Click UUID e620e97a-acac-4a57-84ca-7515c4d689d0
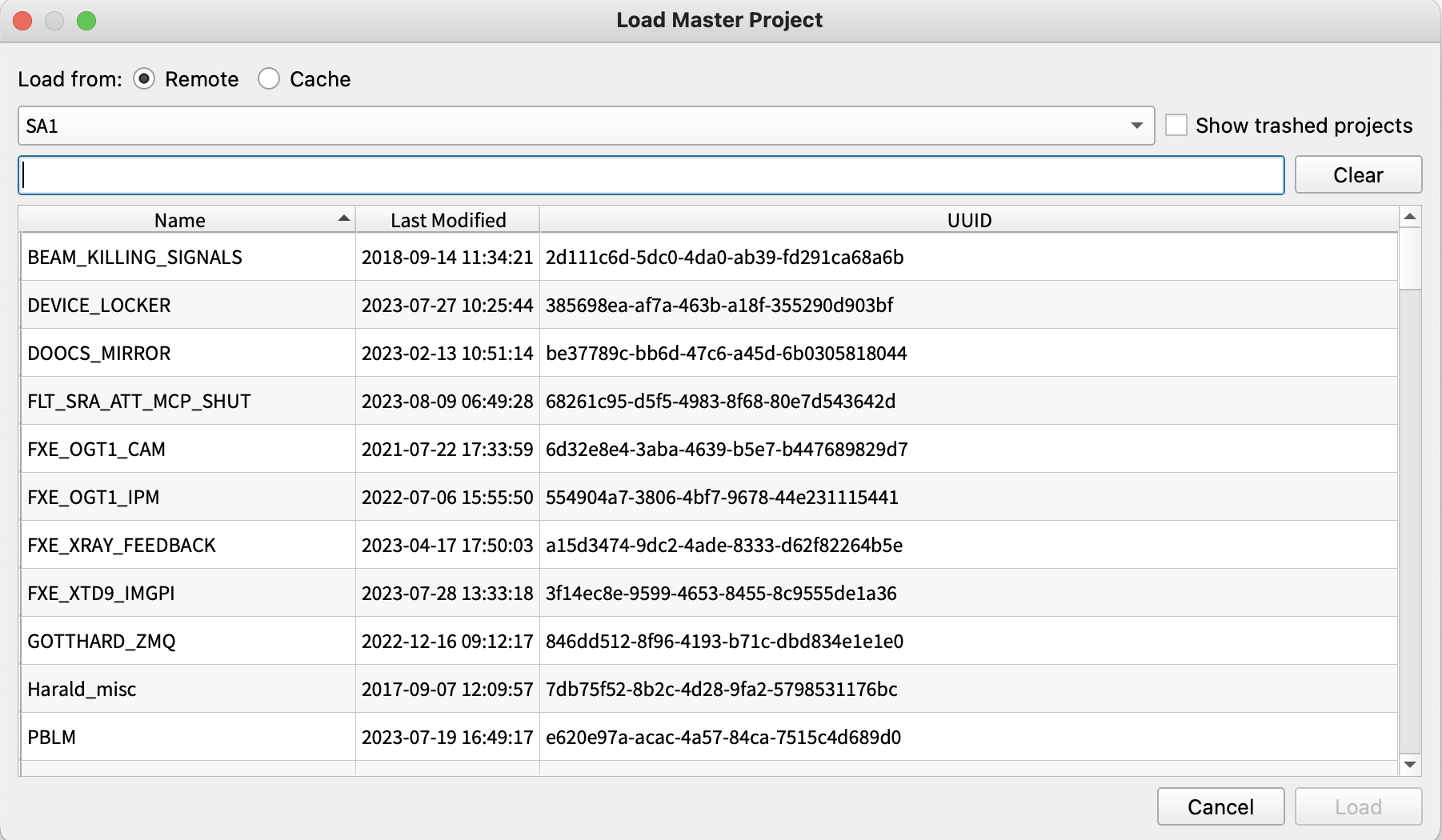This screenshot has width=1442, height=840. (x=723, y=737)
